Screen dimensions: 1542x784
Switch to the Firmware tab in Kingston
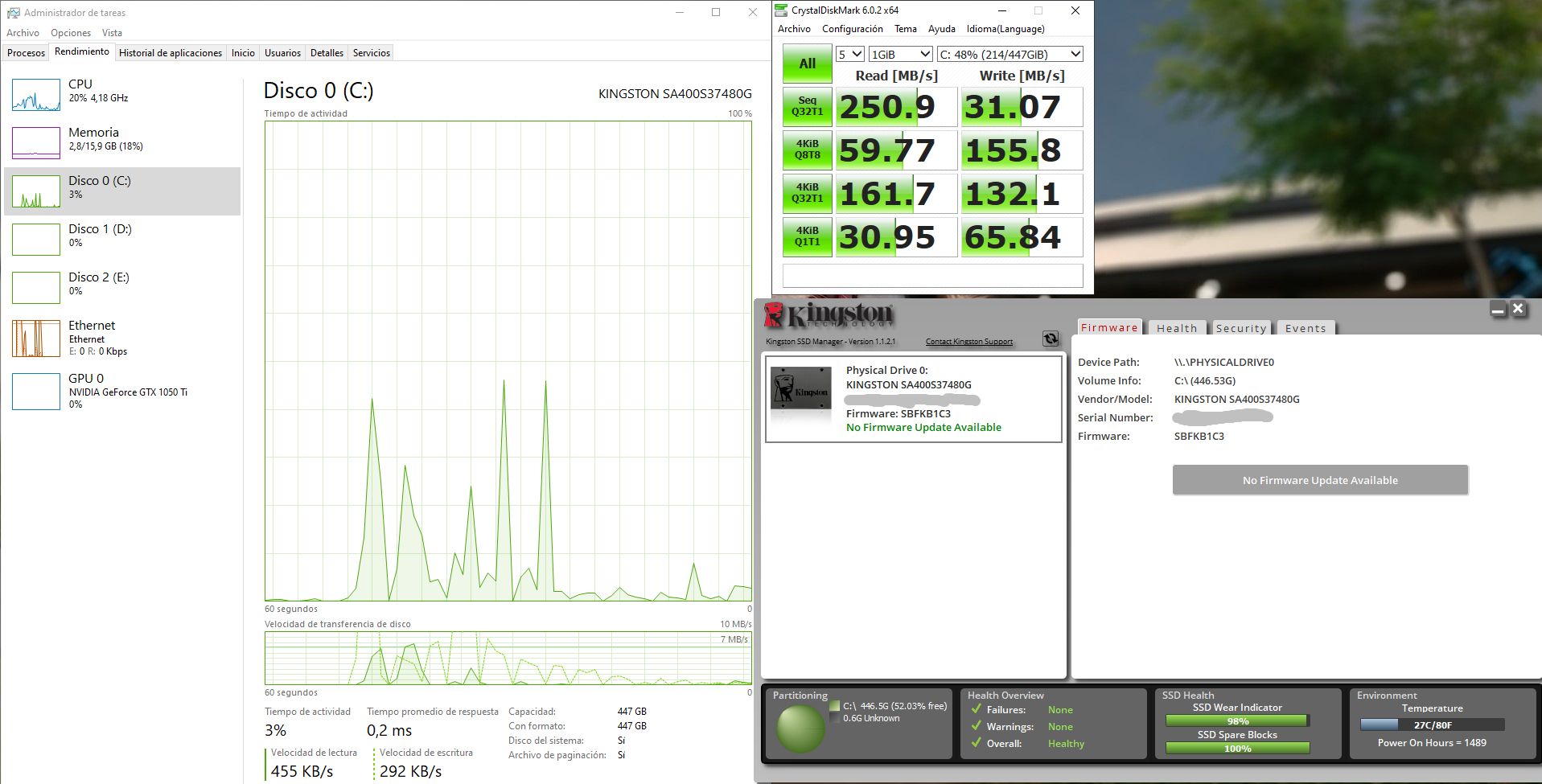pyautogui.click(x=1109, y=327)
